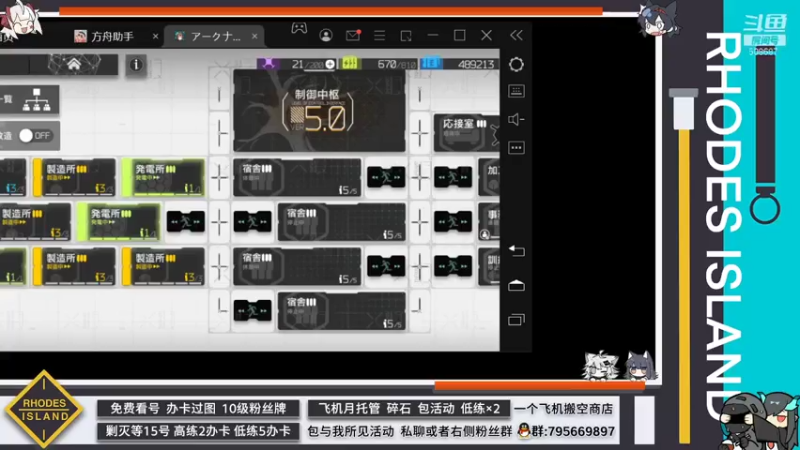
Task: Open the keyboard mapping icon in sidebar
Action: click(516, 91)
